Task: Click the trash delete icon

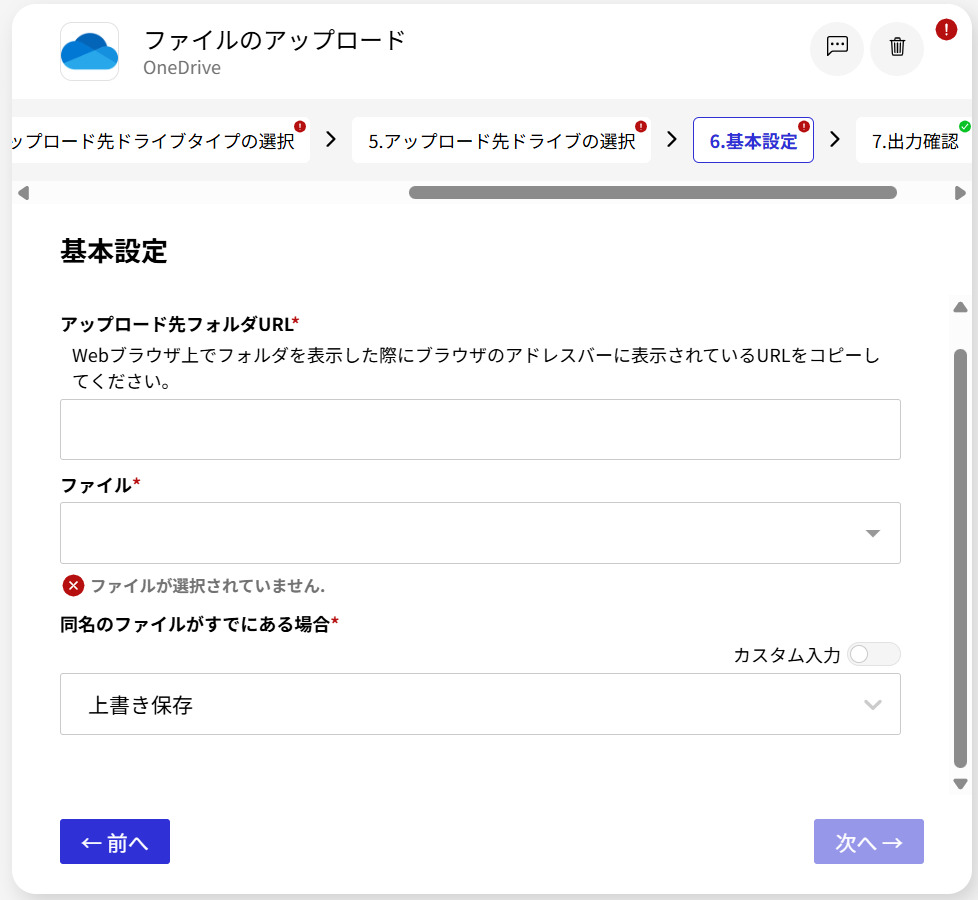Action: [x=897, y=48]
